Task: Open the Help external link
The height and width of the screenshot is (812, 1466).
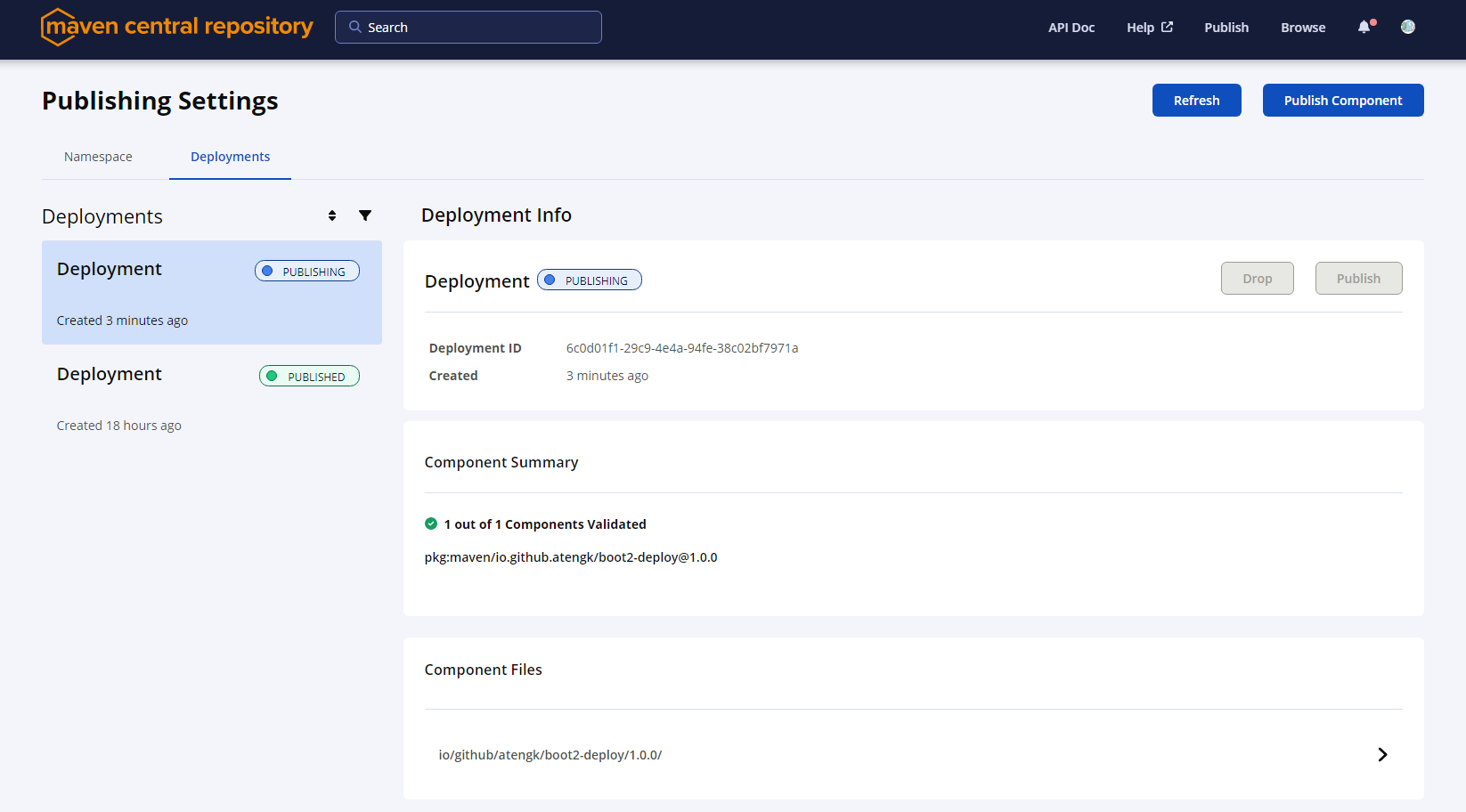Action: tap(1149, 28)
